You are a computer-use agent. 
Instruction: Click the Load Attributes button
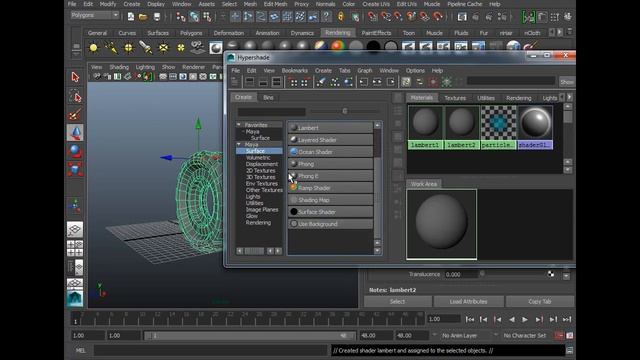[468, 302]
